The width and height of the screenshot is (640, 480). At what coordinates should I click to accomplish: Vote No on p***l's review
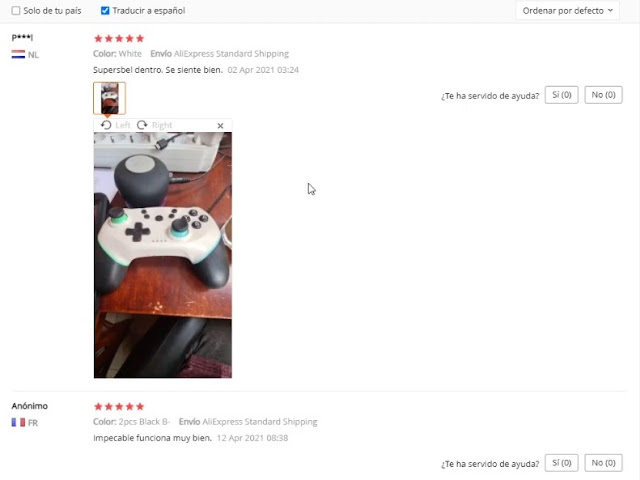click(603, 95)
